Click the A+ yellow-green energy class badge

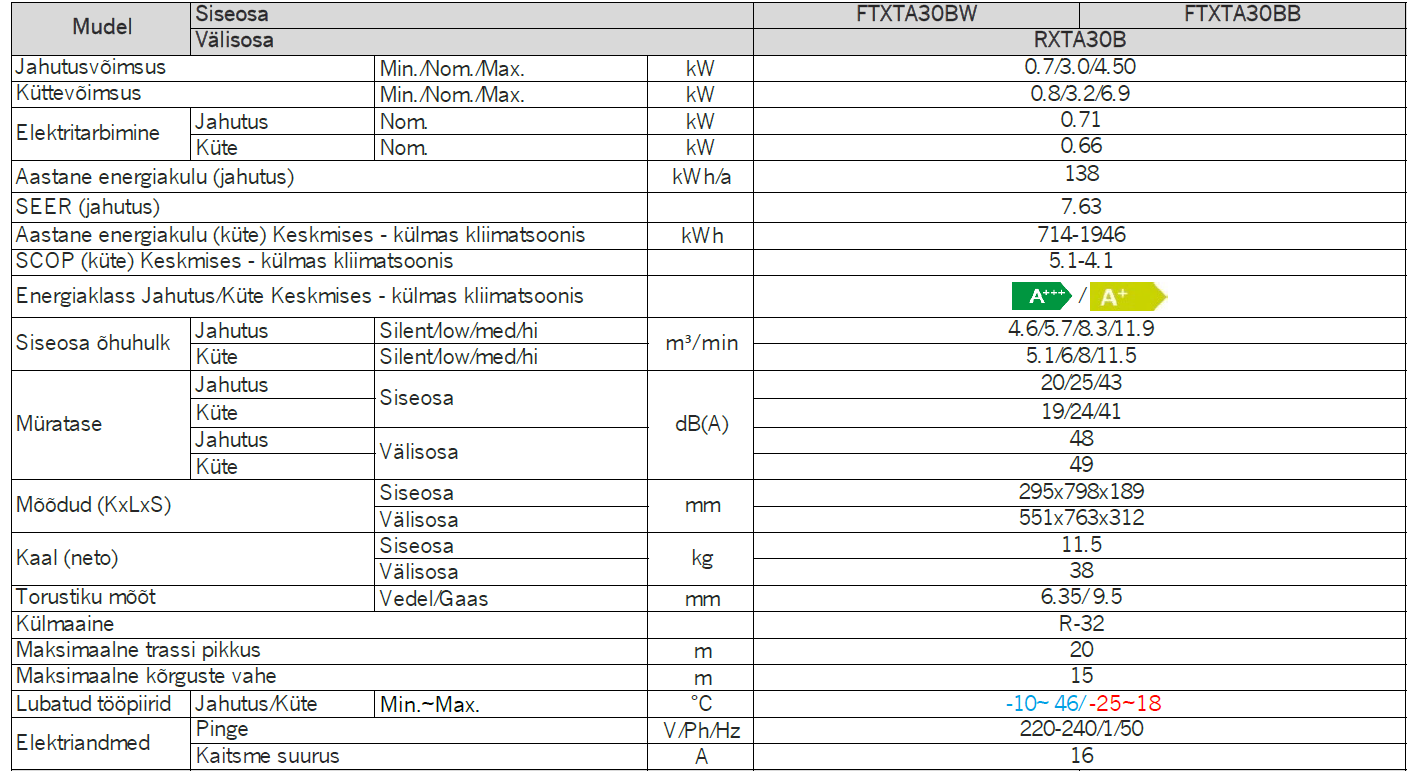pyautogui.click(x=1127, y=296)
